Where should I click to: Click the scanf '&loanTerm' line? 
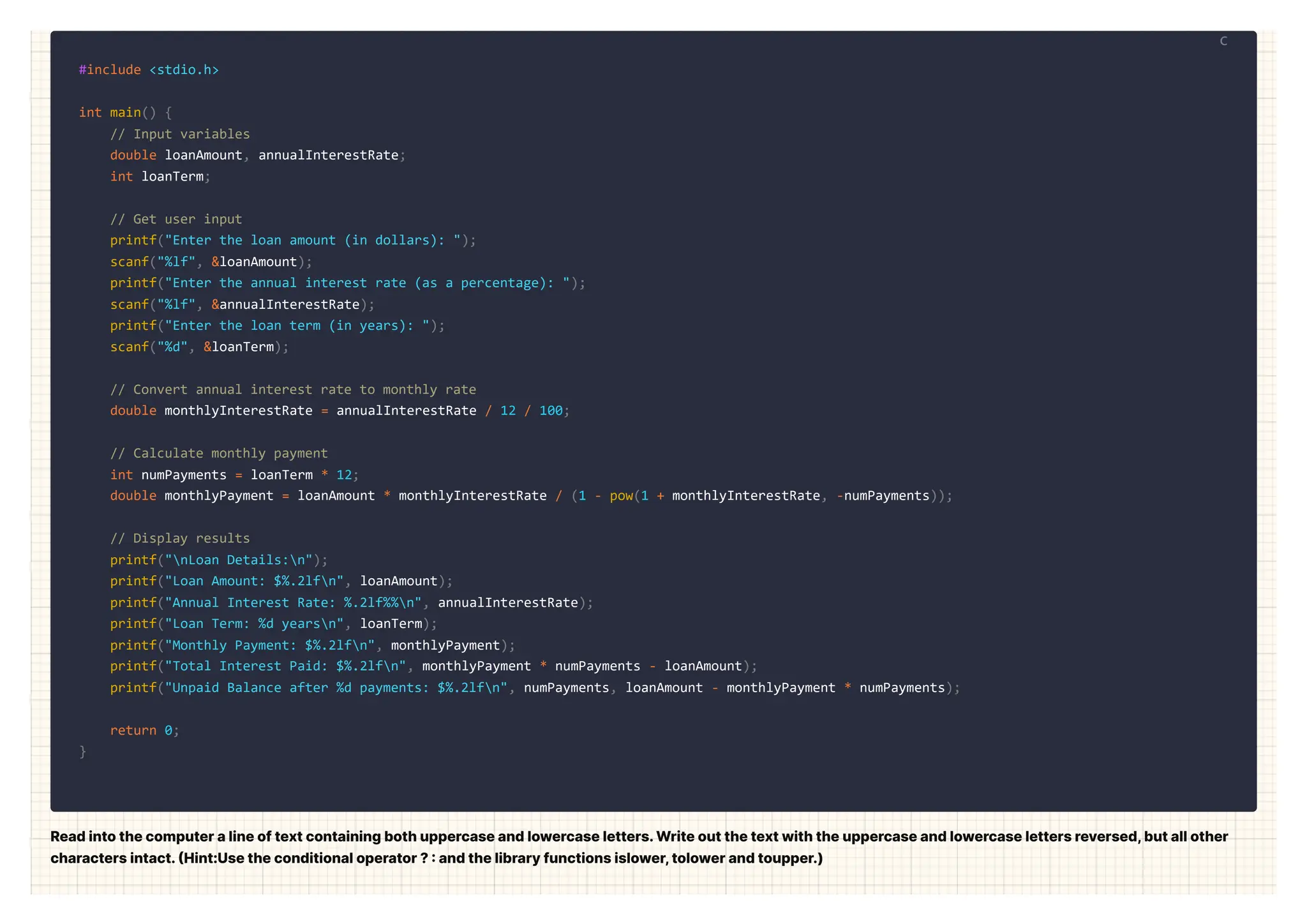tap(199, 346)
